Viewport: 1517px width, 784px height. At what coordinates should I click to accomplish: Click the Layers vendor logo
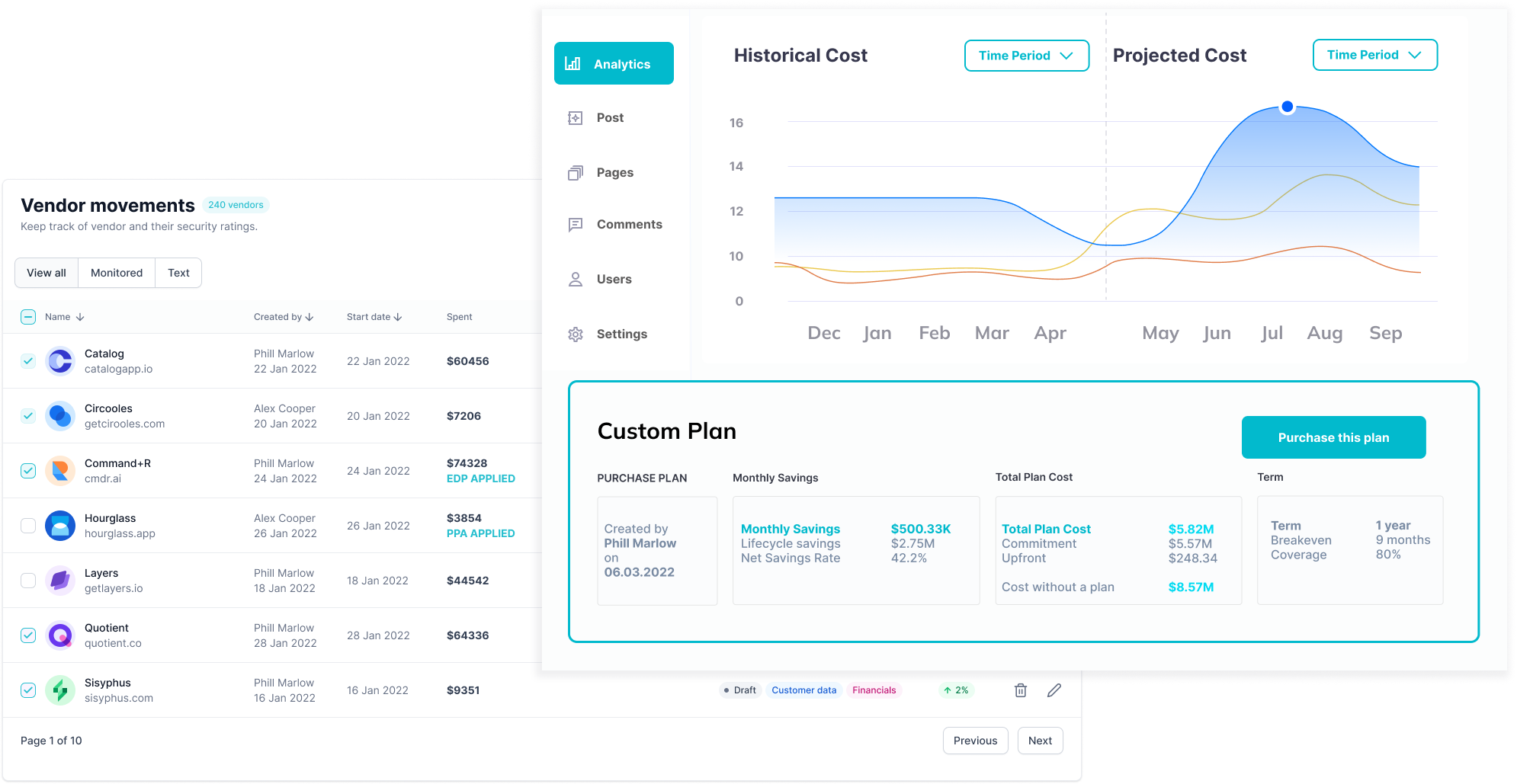click(60, 581)
